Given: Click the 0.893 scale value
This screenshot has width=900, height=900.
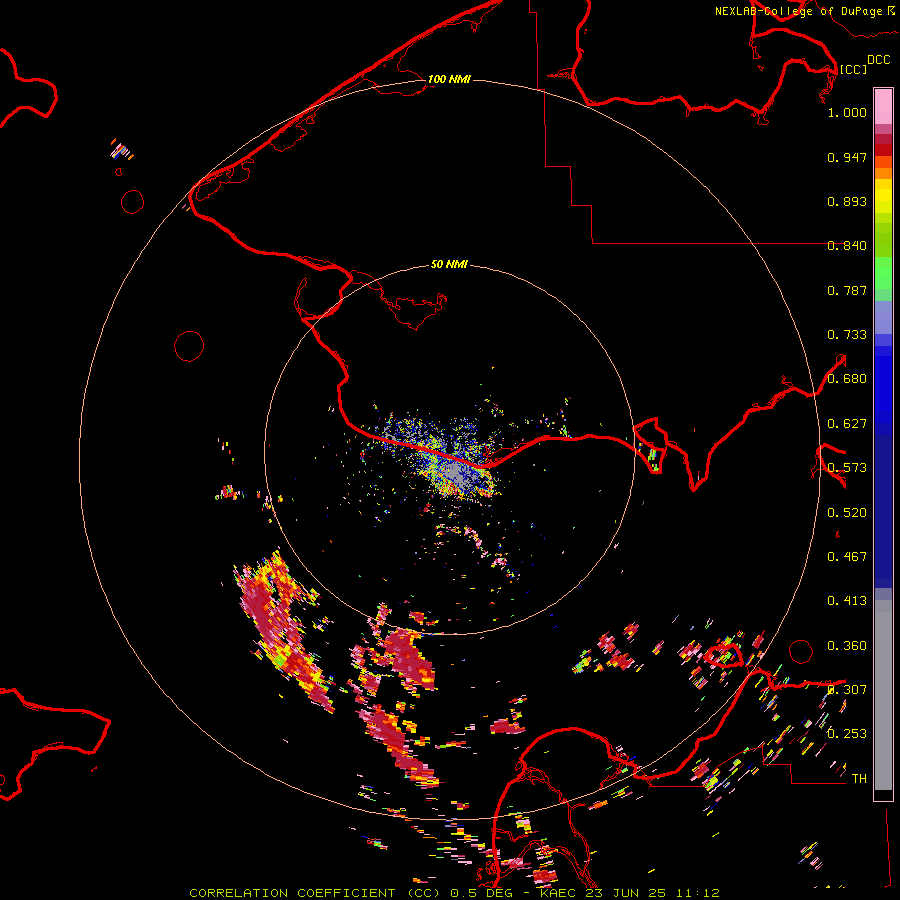Looking at the screenshot, I should coord(847,201).
